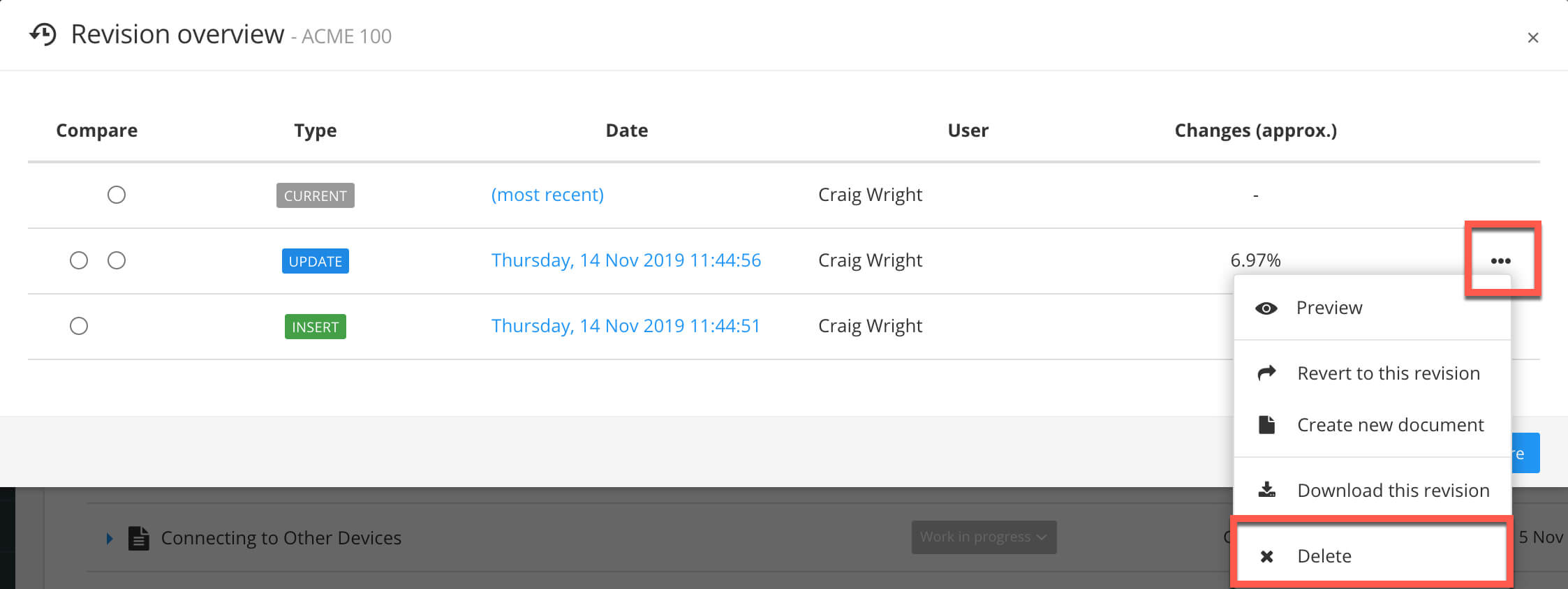Open the (most recent) revision link
This screenshot has height=589, width=1568.
click(547, 195)
